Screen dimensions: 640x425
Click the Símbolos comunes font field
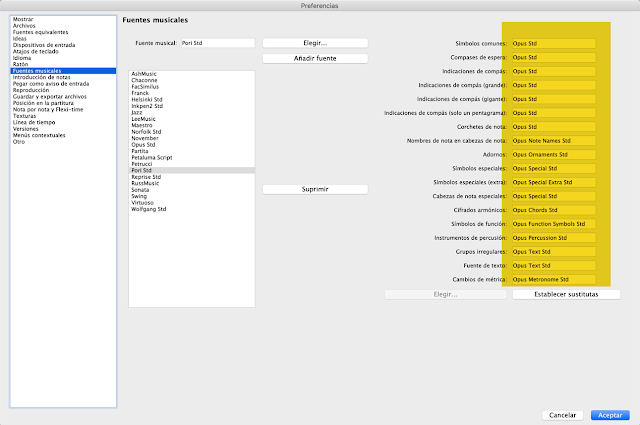(x=554, y=43)
